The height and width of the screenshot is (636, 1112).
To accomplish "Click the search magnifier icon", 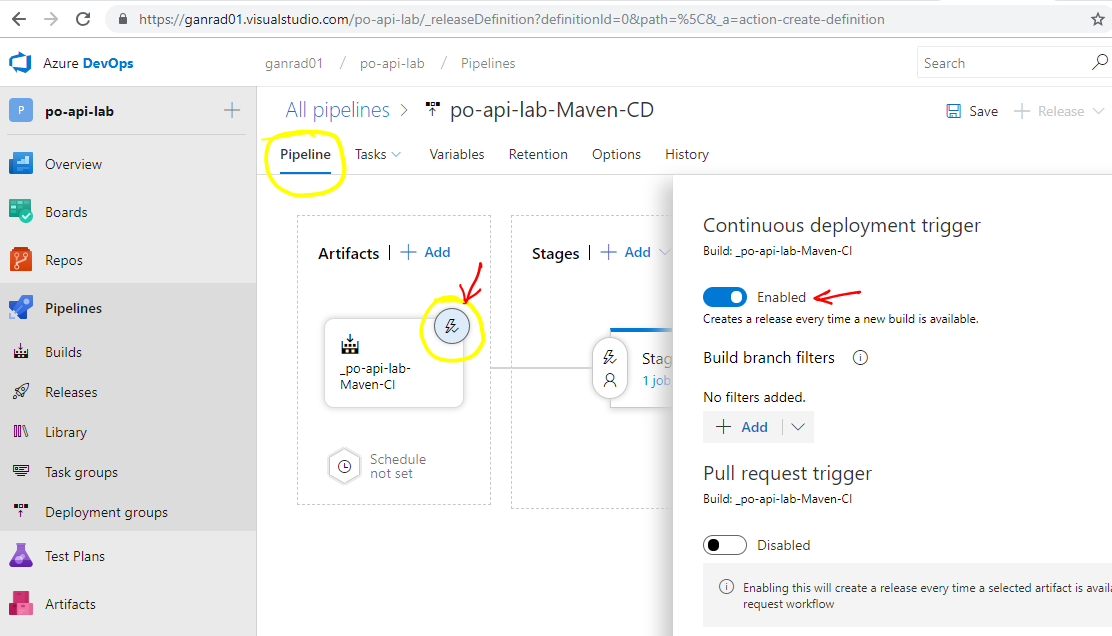I will click(x=1099, y=62).
